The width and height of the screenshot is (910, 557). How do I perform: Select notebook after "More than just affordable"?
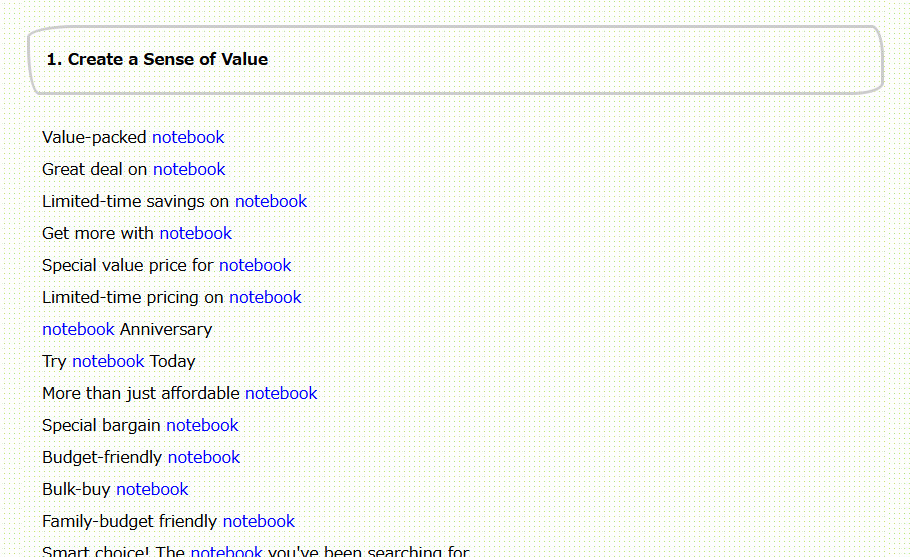point(281,393)
